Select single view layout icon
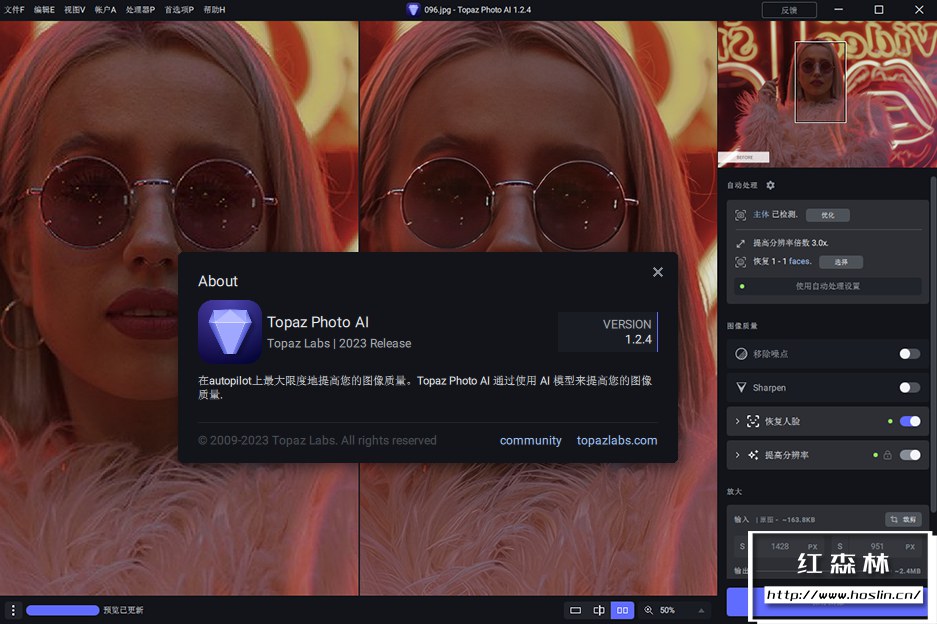937x624 pixels. 575,610
